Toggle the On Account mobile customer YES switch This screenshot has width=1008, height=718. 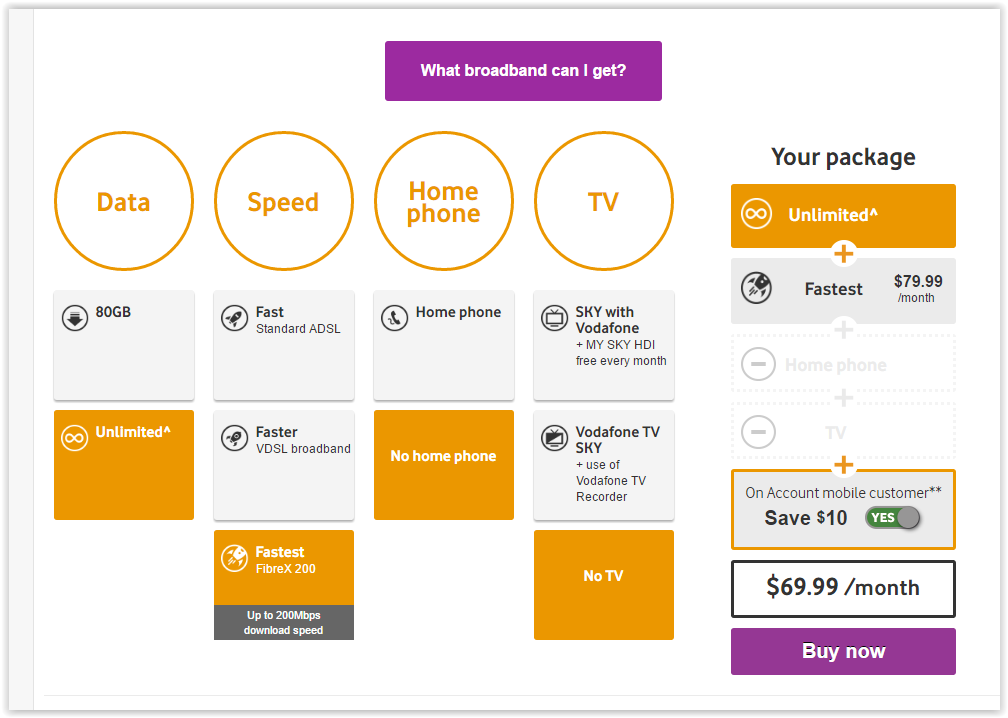tap(893, 517)
